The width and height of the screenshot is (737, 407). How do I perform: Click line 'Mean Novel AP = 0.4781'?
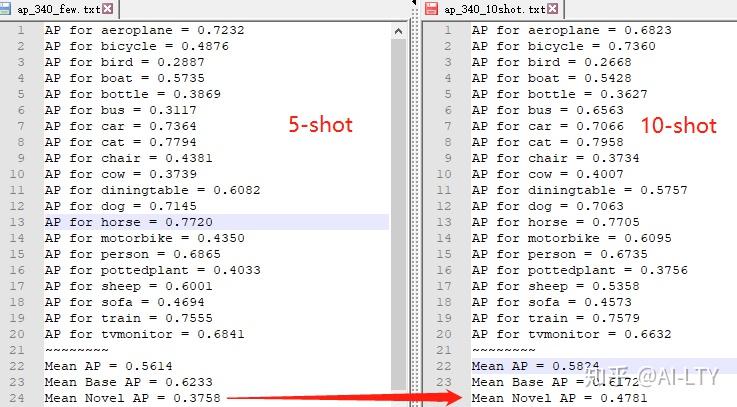click(x=560, y=398)
